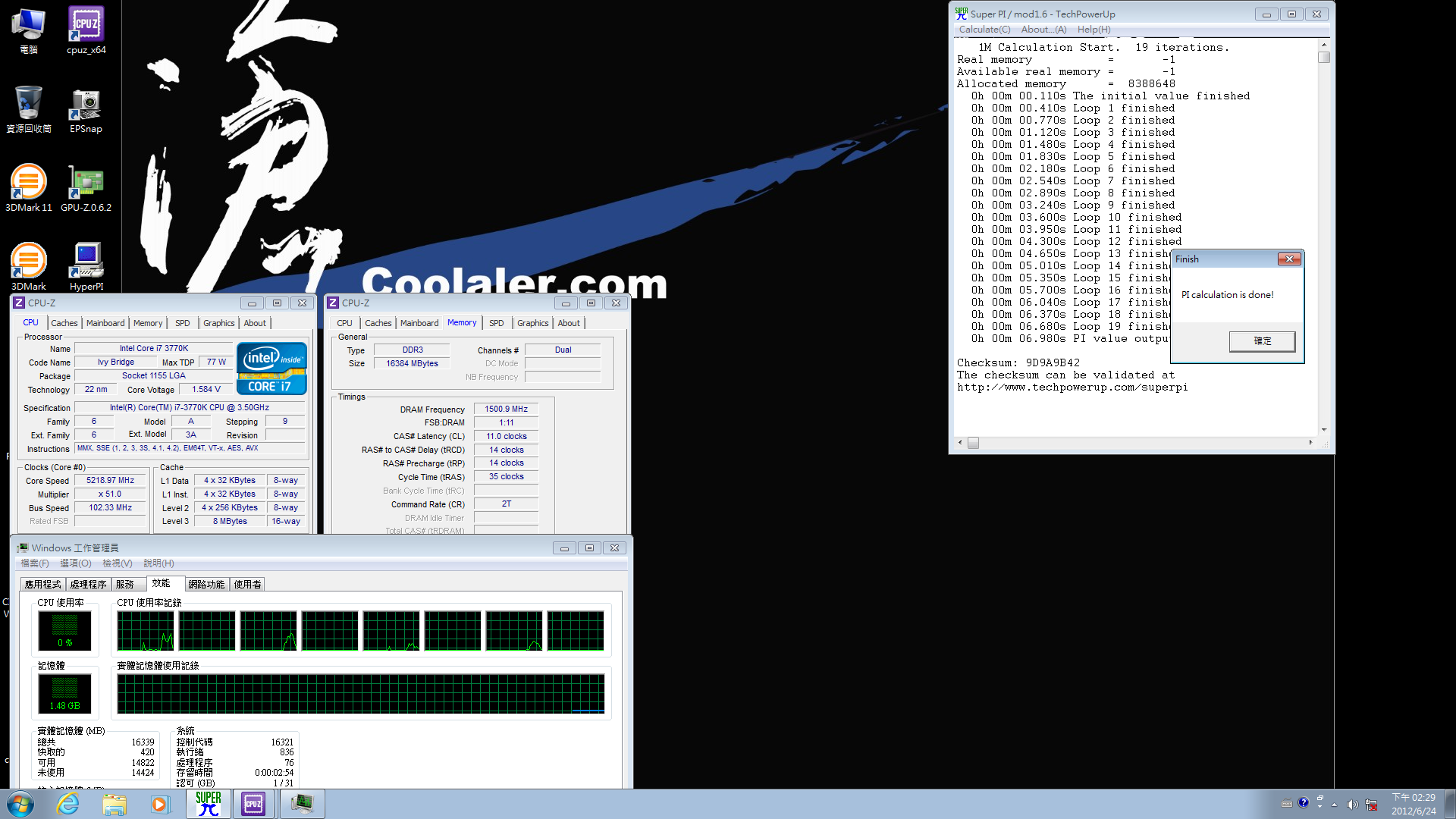This screenshot has width=1456, height=819.
Task: Open 說明(H) menu in Task Manager
Action: [158, 563]
